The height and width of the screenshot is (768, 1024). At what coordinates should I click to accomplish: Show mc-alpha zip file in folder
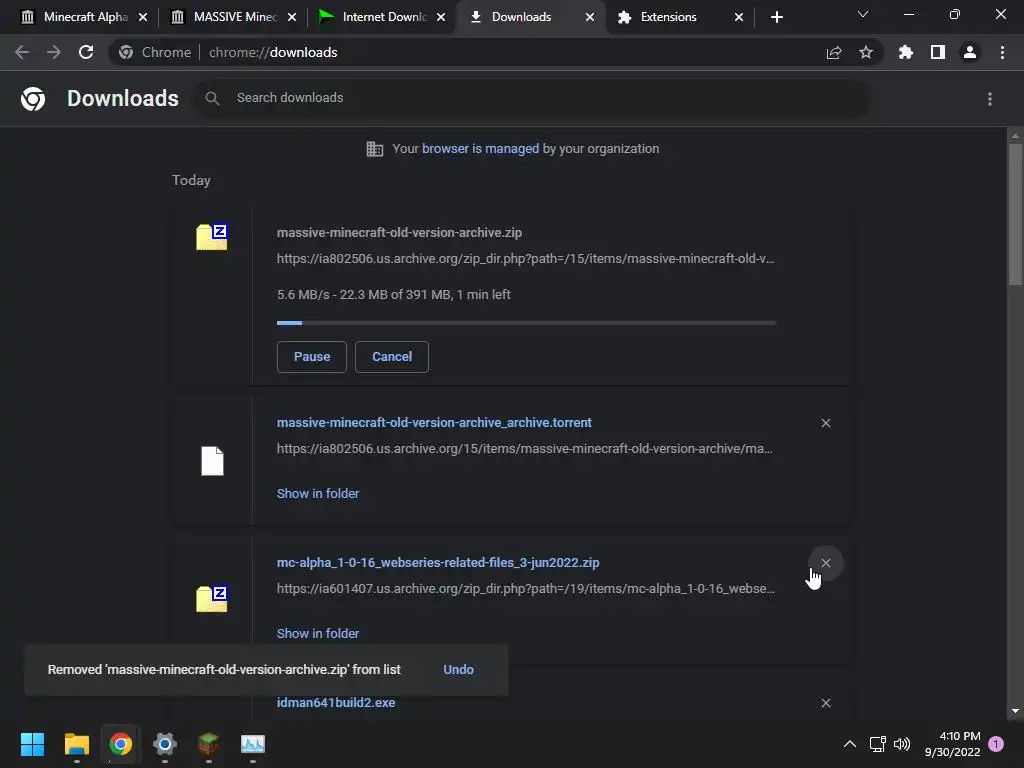318,633
